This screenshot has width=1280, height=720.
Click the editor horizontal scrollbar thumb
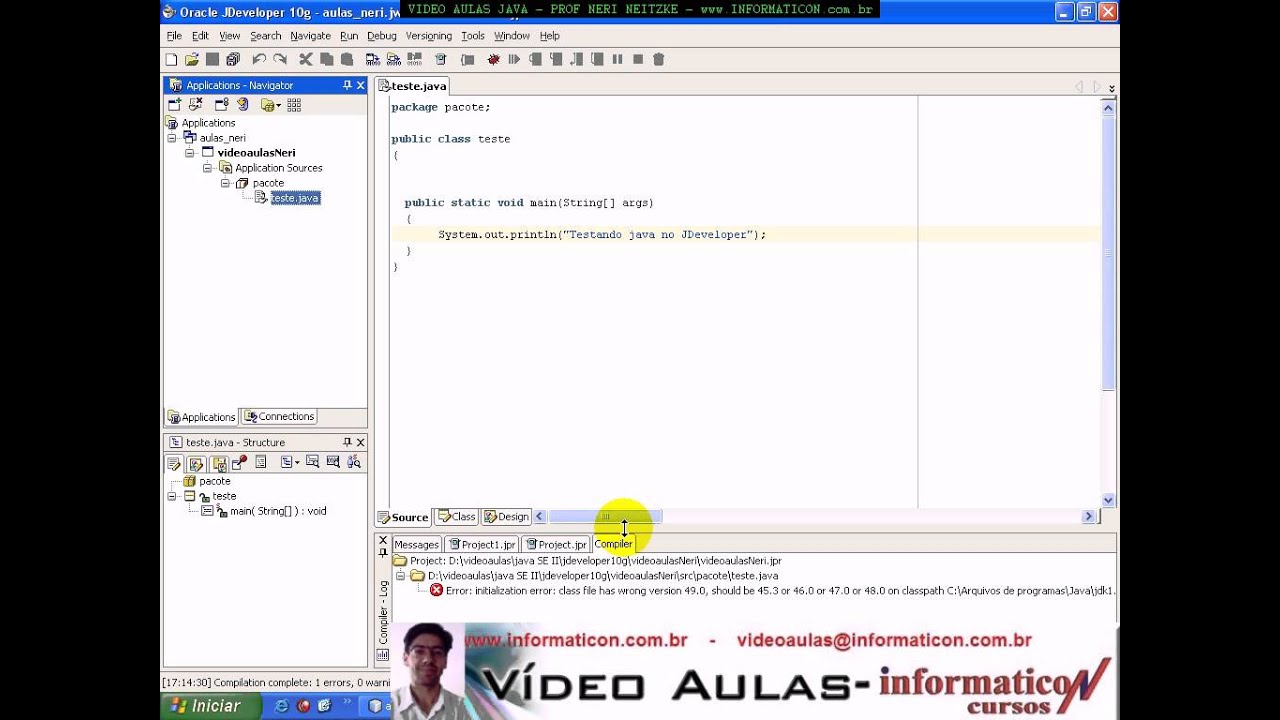click(605, 517)
